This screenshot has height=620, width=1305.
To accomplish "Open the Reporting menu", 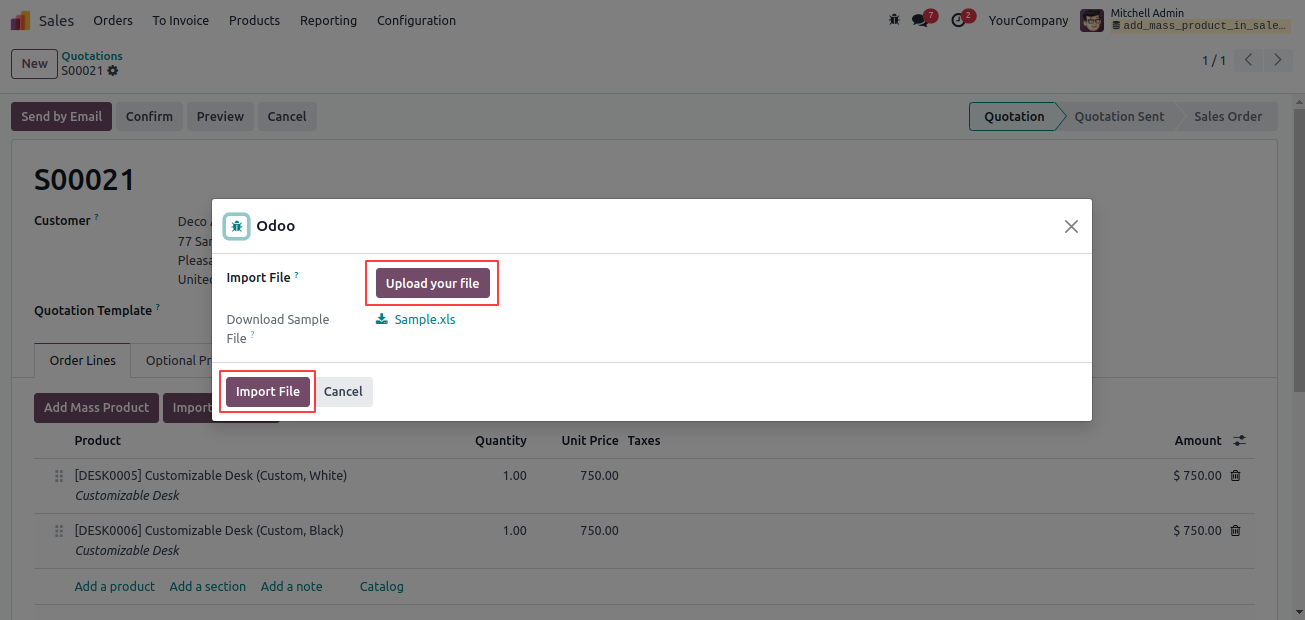I will (328, 20).
